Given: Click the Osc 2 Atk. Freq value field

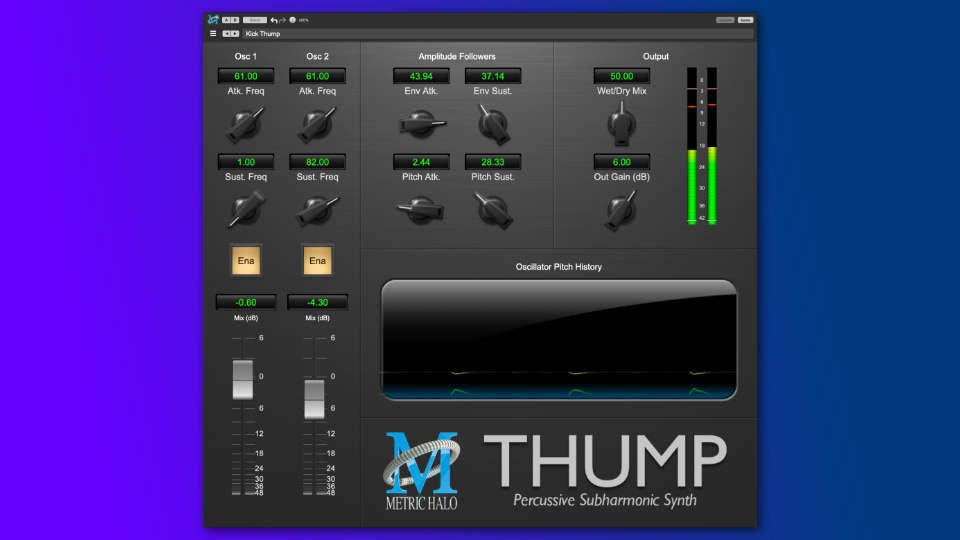Looking at the screenshot, I should (x=317, y=76).
